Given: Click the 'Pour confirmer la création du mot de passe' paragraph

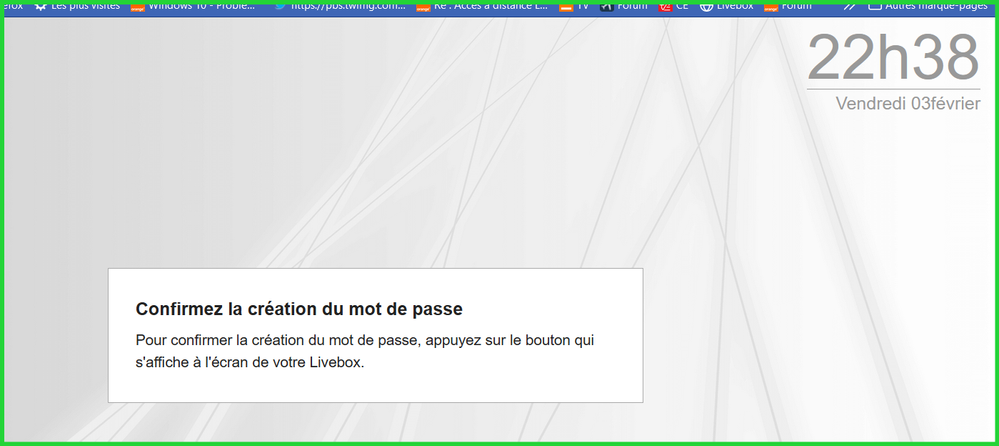Looking at the screenshot, I should [x=365, y=351].
